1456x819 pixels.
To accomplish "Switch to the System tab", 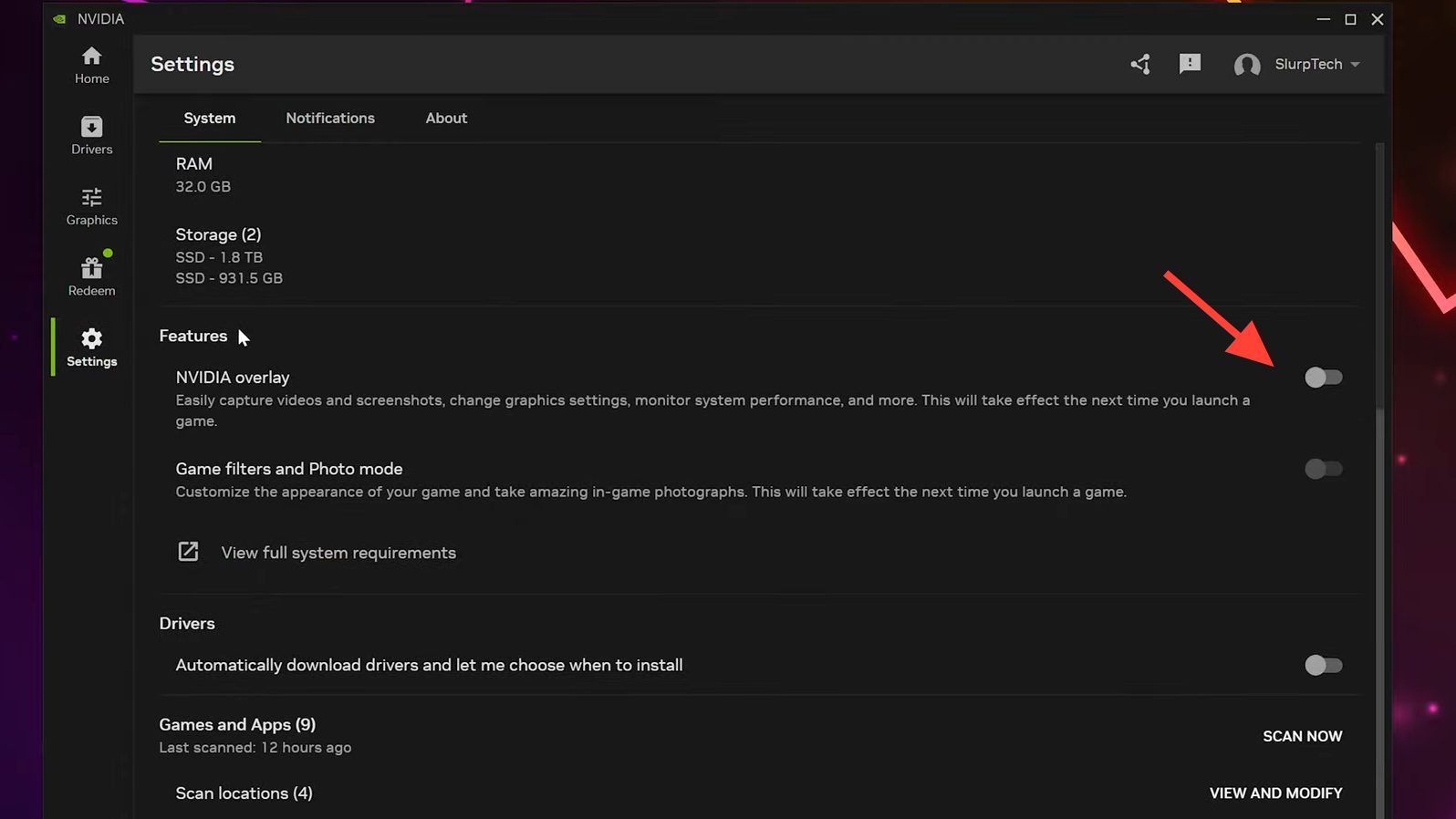I will coord(210,119).
